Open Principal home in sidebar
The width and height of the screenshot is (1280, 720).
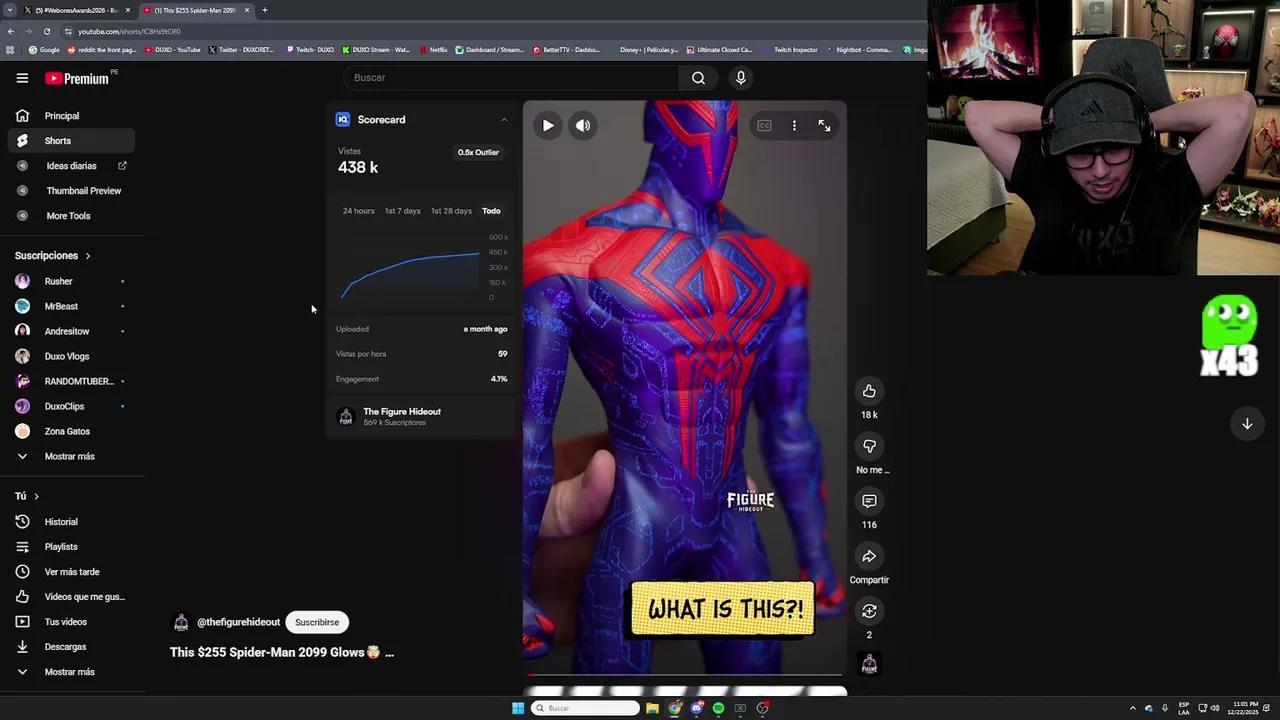(70, 116)
